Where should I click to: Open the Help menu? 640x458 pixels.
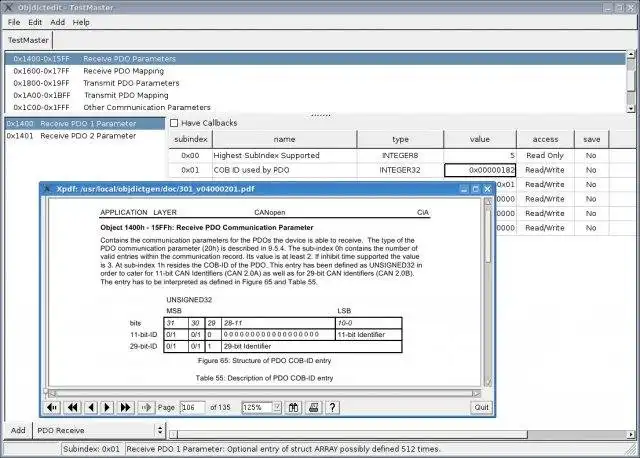(x=81, y=22)
